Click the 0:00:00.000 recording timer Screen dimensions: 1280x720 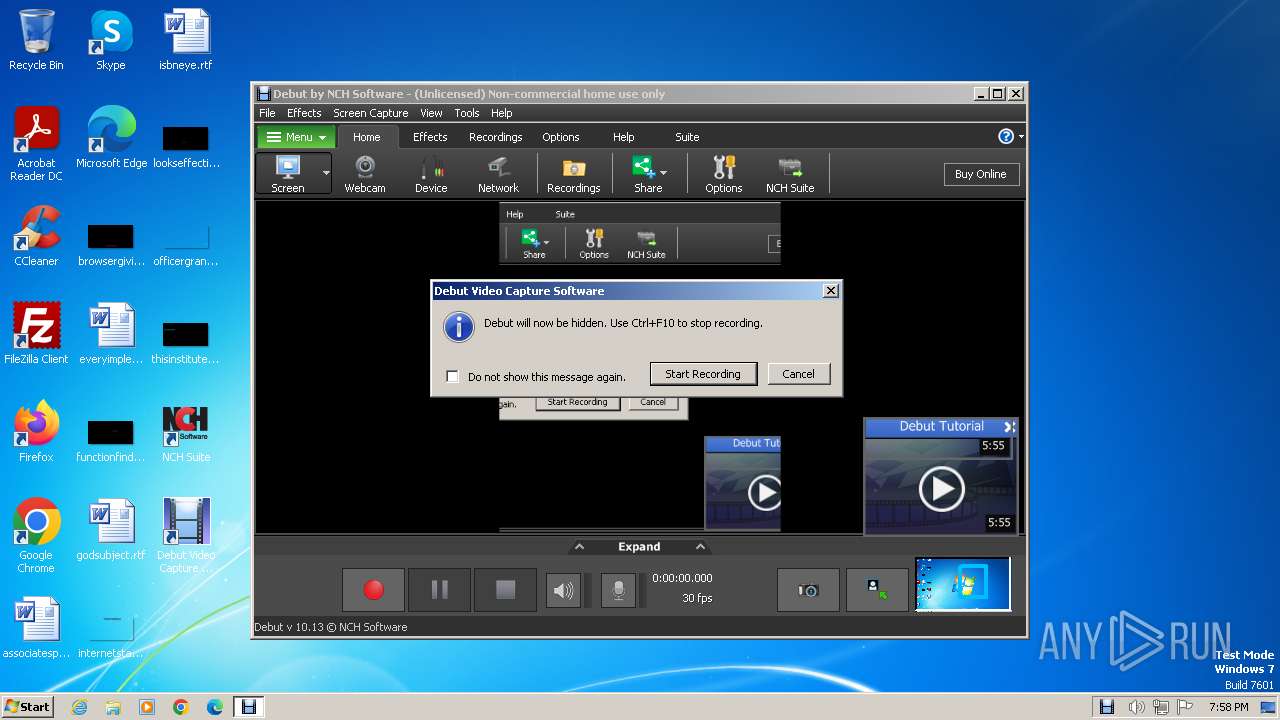[x=682, y=578]
